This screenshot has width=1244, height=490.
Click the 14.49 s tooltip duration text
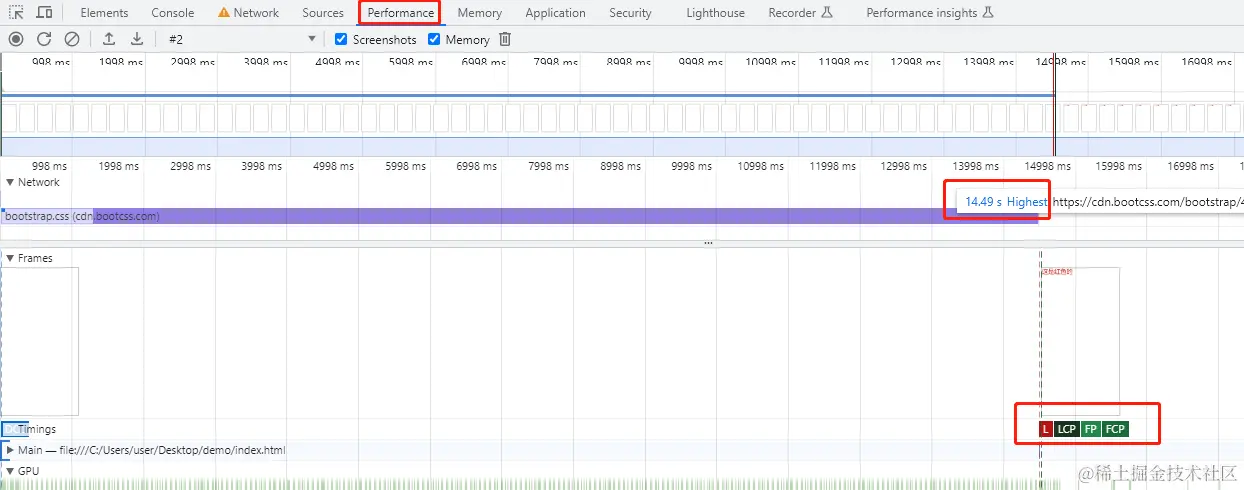[982, 202]
